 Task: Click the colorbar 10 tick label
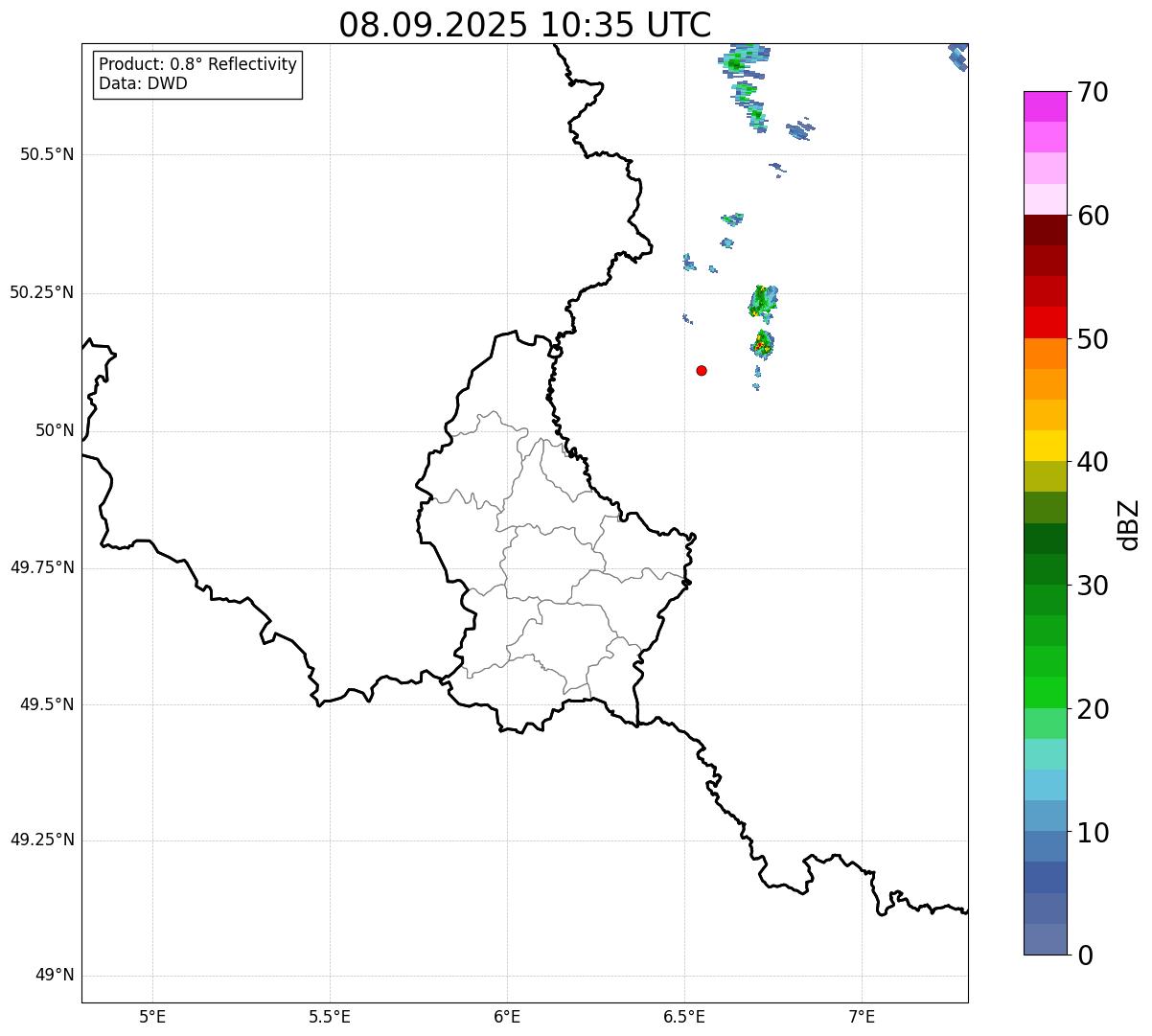point(1093,833)
